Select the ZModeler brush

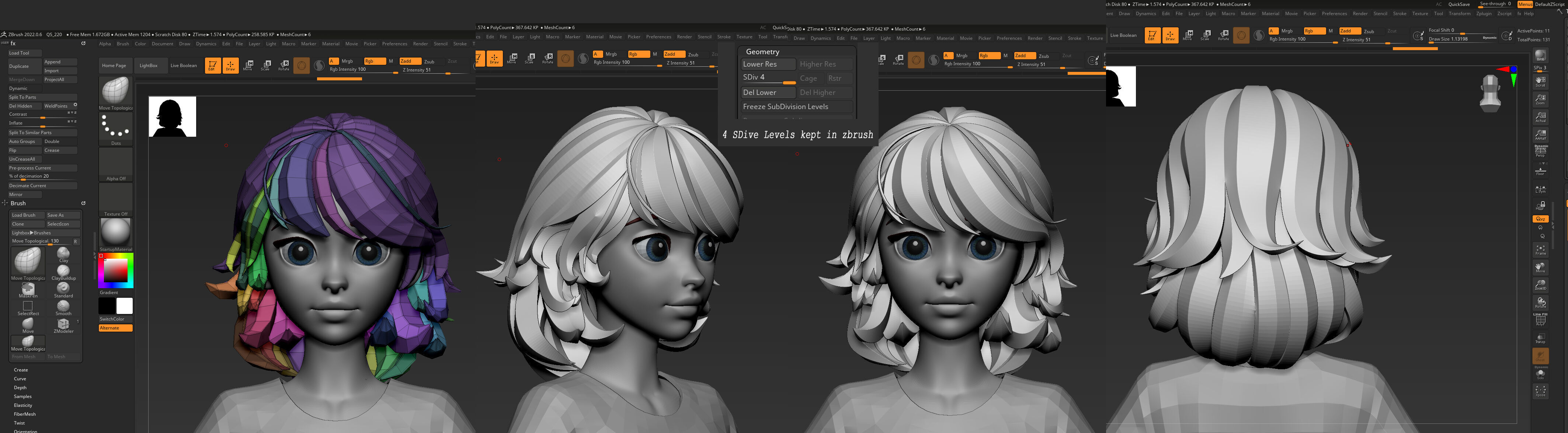point(63,325)
